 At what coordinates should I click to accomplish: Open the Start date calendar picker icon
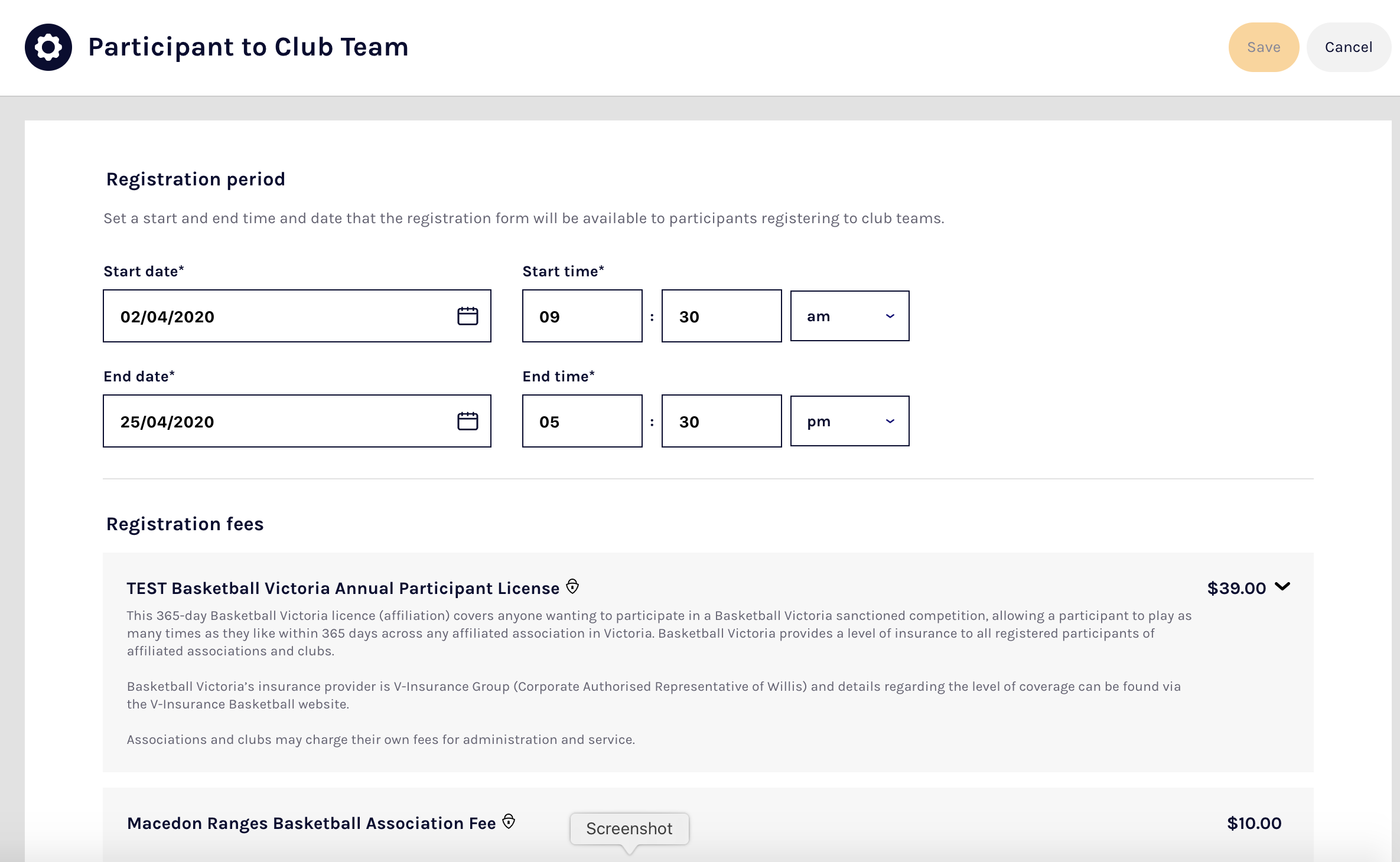click(x=467, y=316)
